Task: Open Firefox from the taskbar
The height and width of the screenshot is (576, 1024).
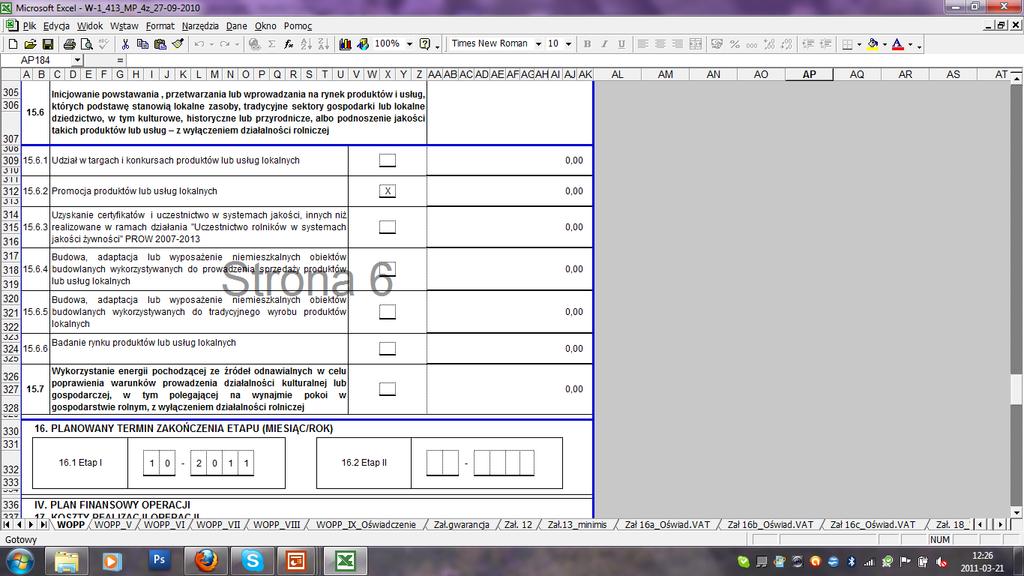Action: pyautogui.click(x=206, y=560)
